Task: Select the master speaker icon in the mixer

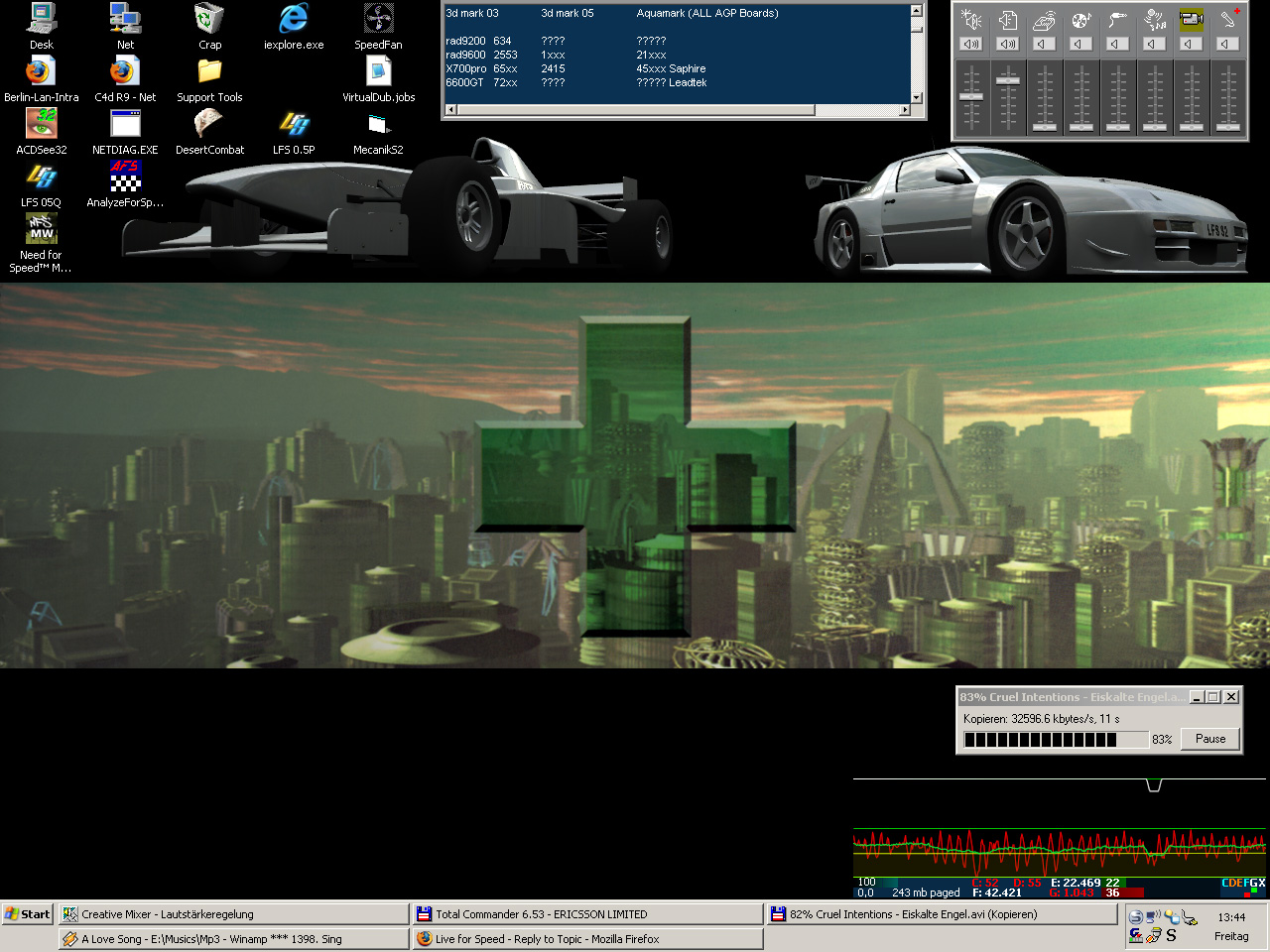Action: point(971,20)
